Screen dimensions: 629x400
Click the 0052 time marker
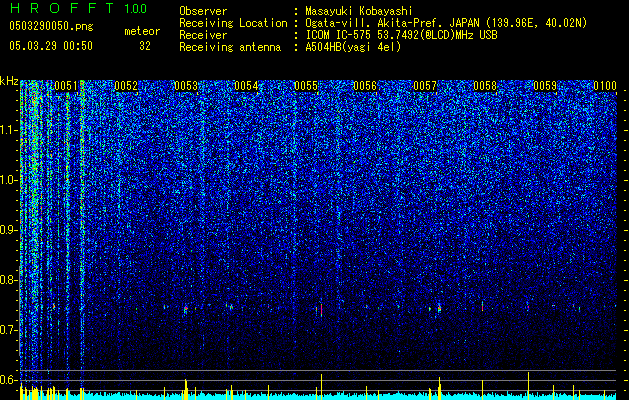tap(126, 86)
